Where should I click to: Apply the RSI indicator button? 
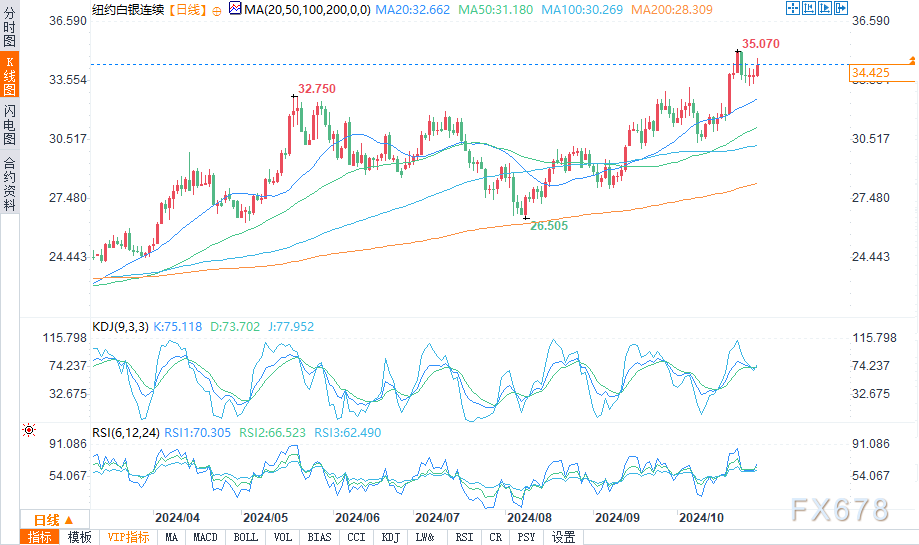coord(464,537)
